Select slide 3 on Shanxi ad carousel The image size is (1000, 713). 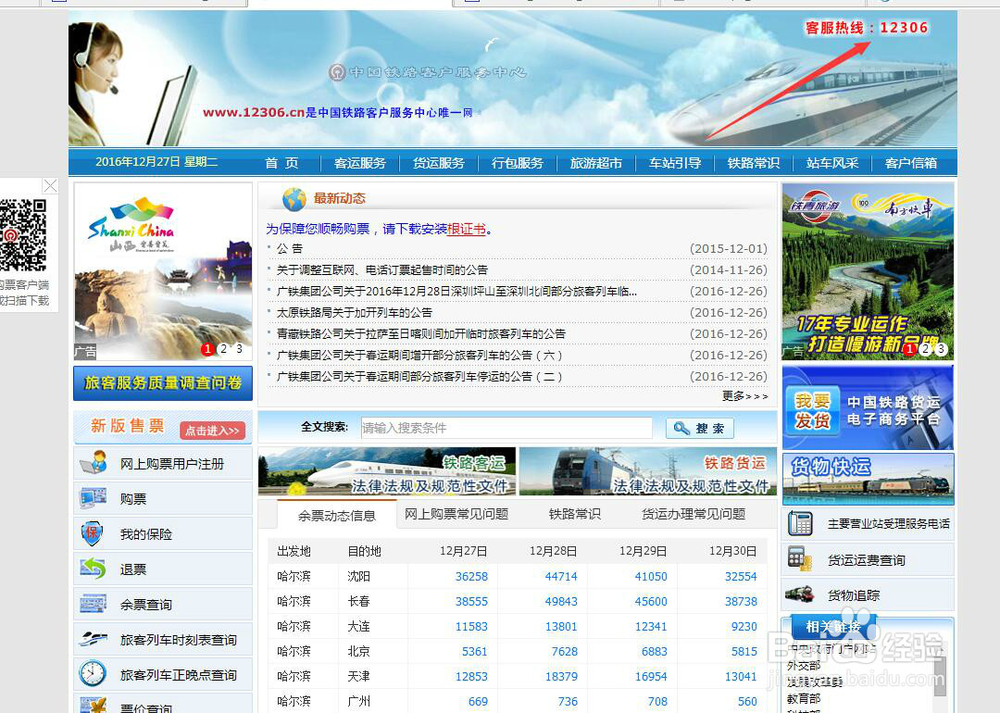(x=239, y=349)
